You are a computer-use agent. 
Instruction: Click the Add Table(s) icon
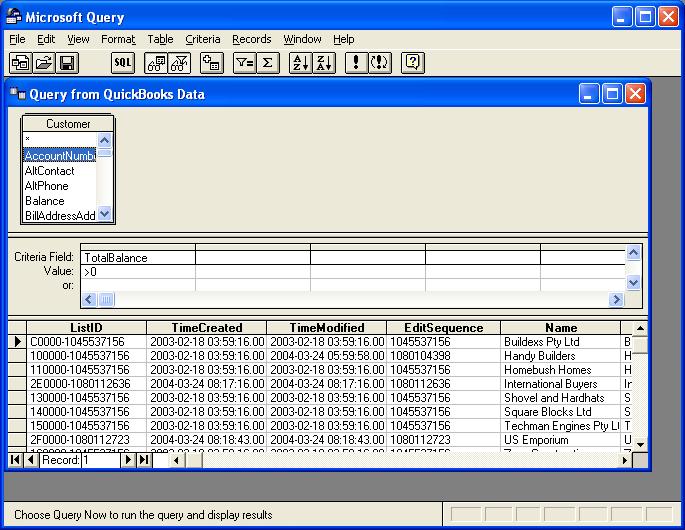click(210, 63)
